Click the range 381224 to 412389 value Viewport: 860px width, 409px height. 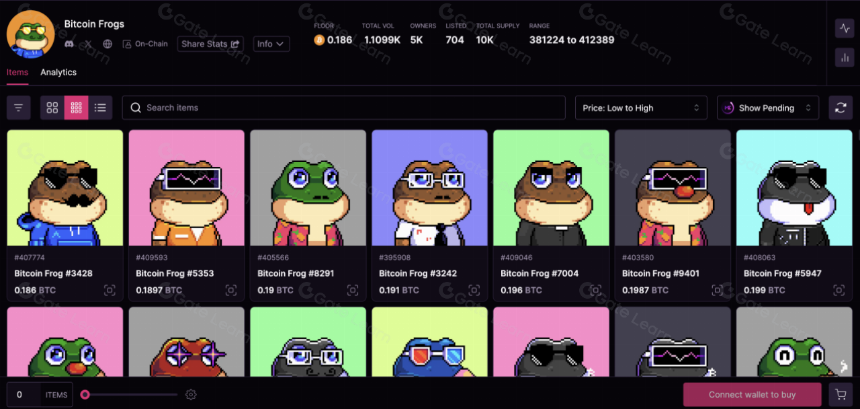[x=572, y=40]
